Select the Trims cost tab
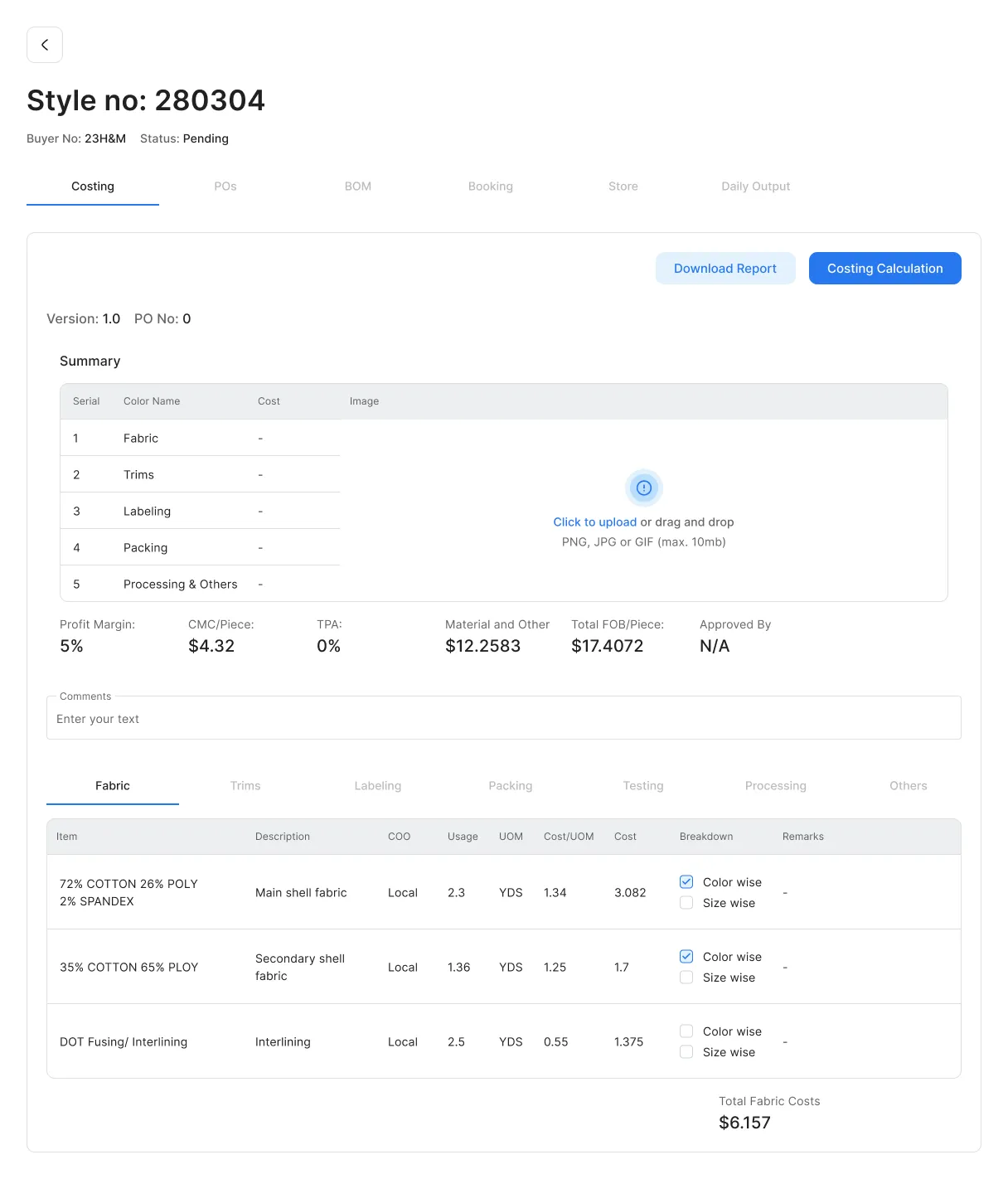The width and height of the screenshot is (1008, 1179). 245,786
